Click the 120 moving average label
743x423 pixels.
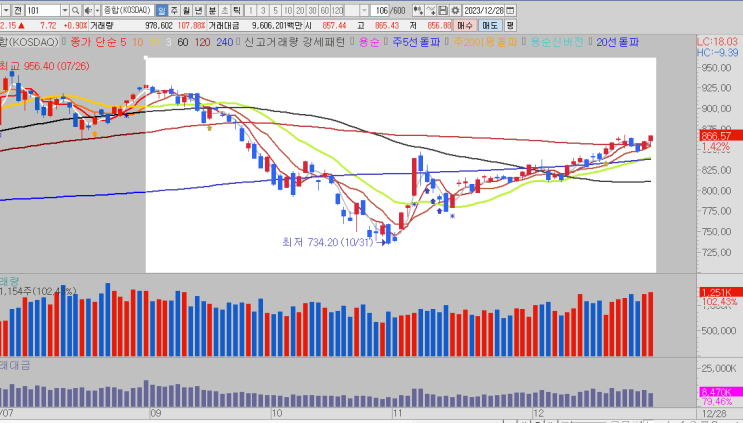click(x=202, y=42)
